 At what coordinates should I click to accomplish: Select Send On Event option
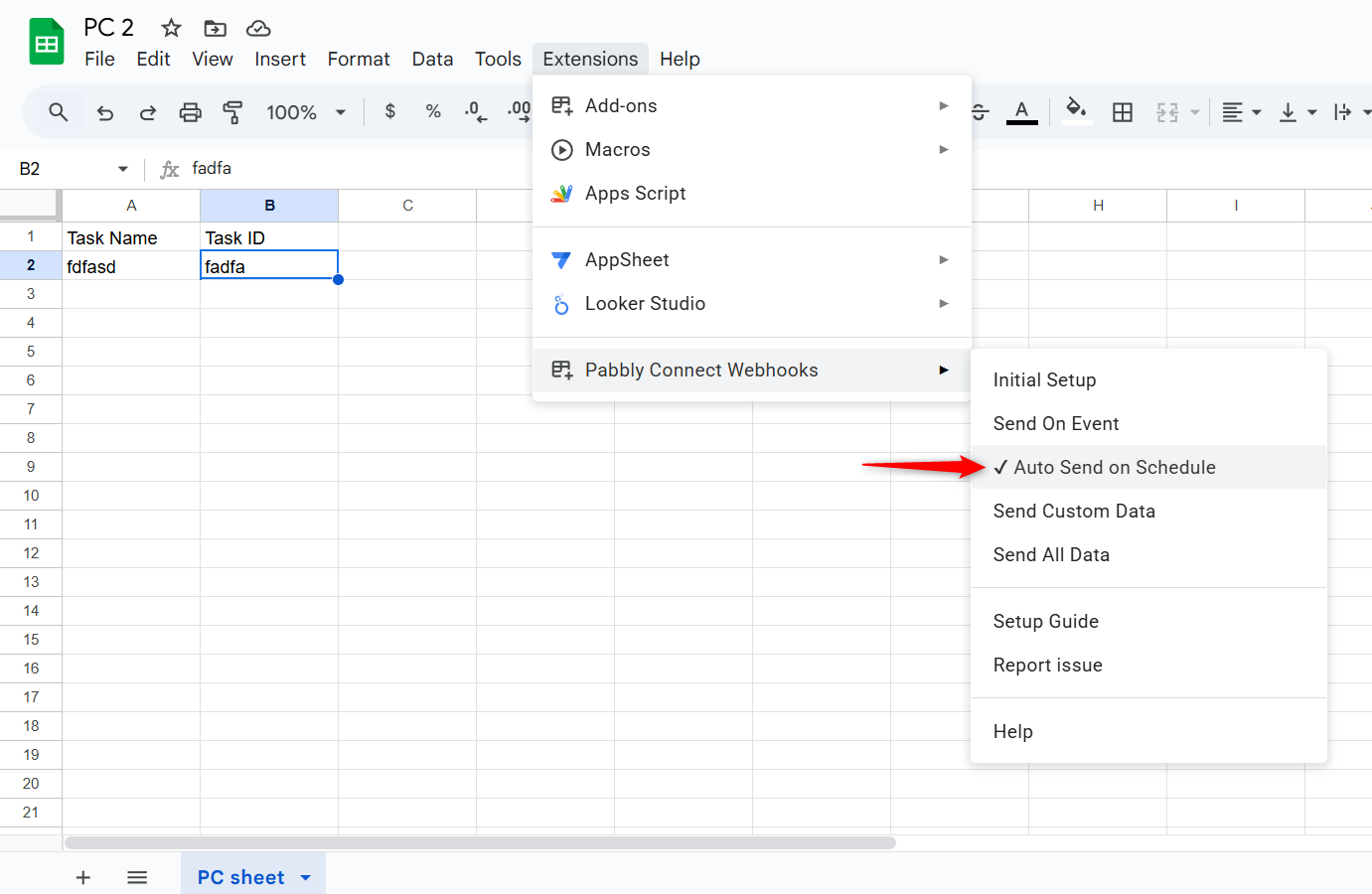1056,423
